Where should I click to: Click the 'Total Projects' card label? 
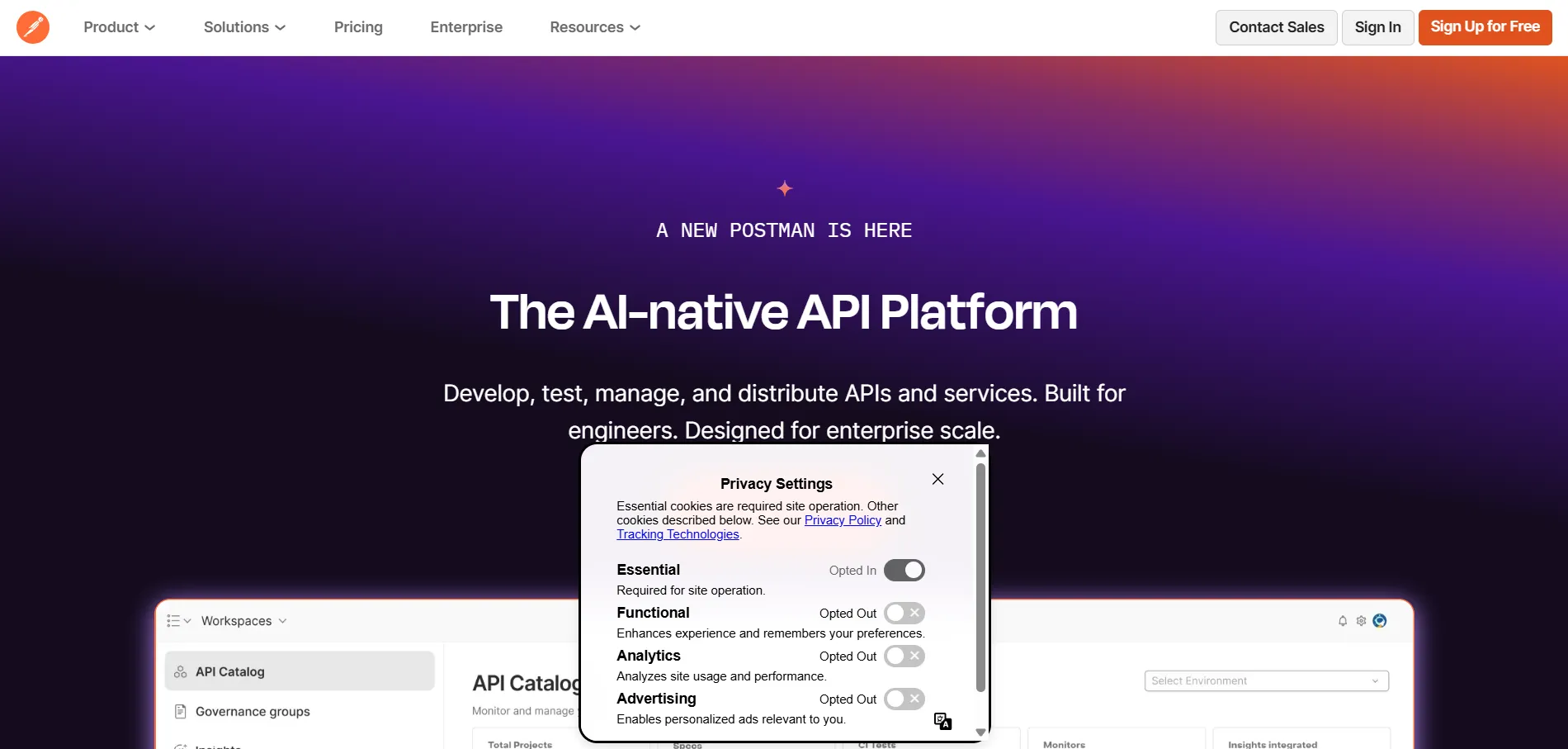[520, 744]
